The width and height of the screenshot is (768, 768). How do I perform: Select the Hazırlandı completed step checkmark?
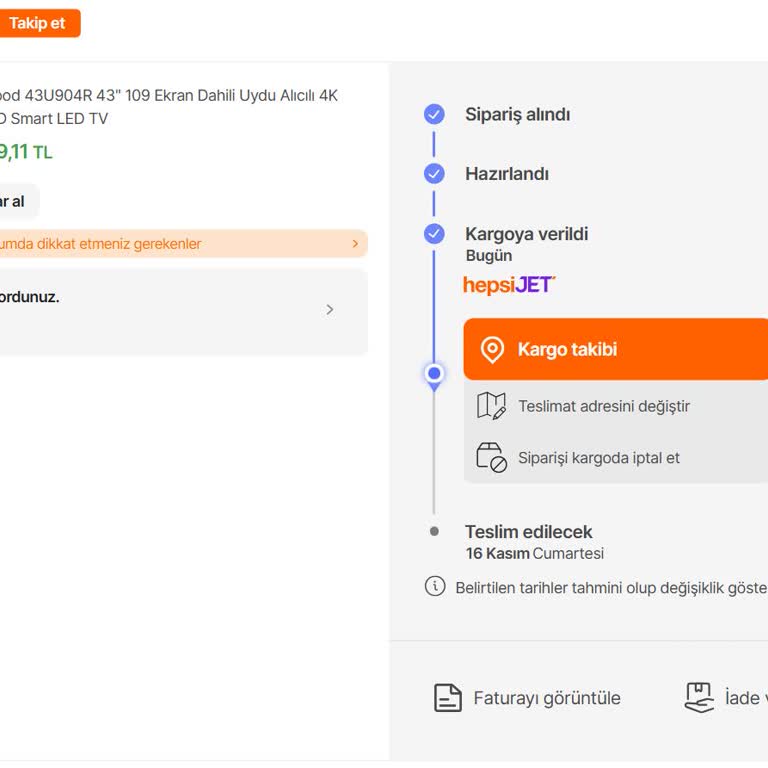434,174
